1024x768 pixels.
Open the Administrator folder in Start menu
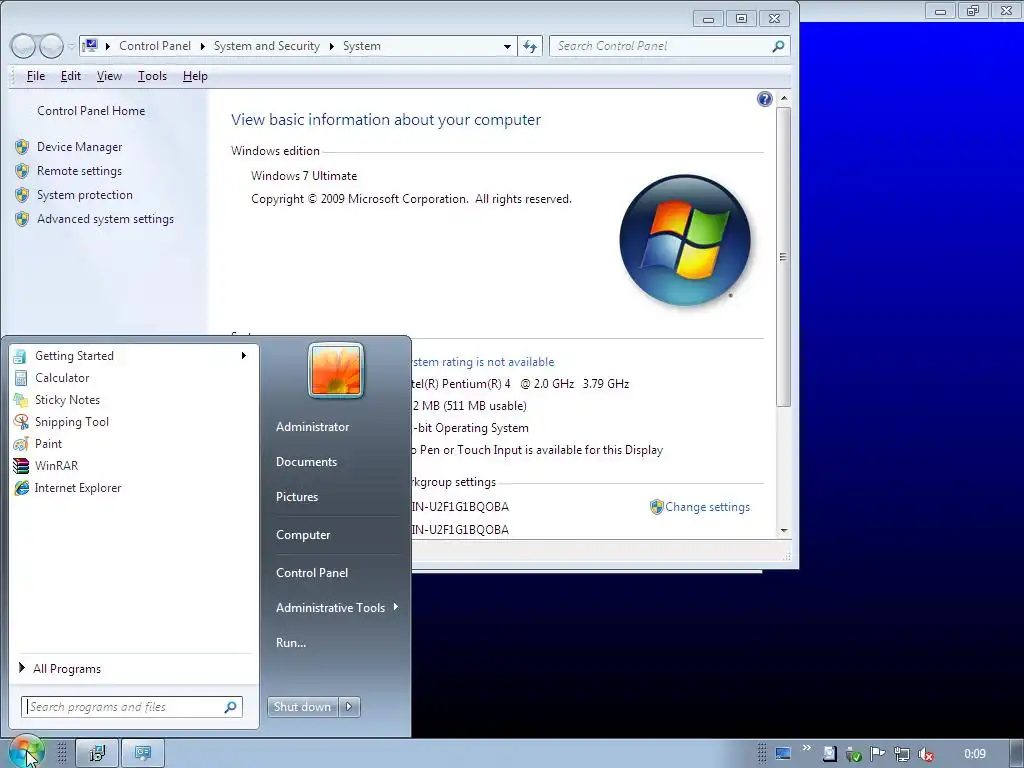(x=312, y=427)
